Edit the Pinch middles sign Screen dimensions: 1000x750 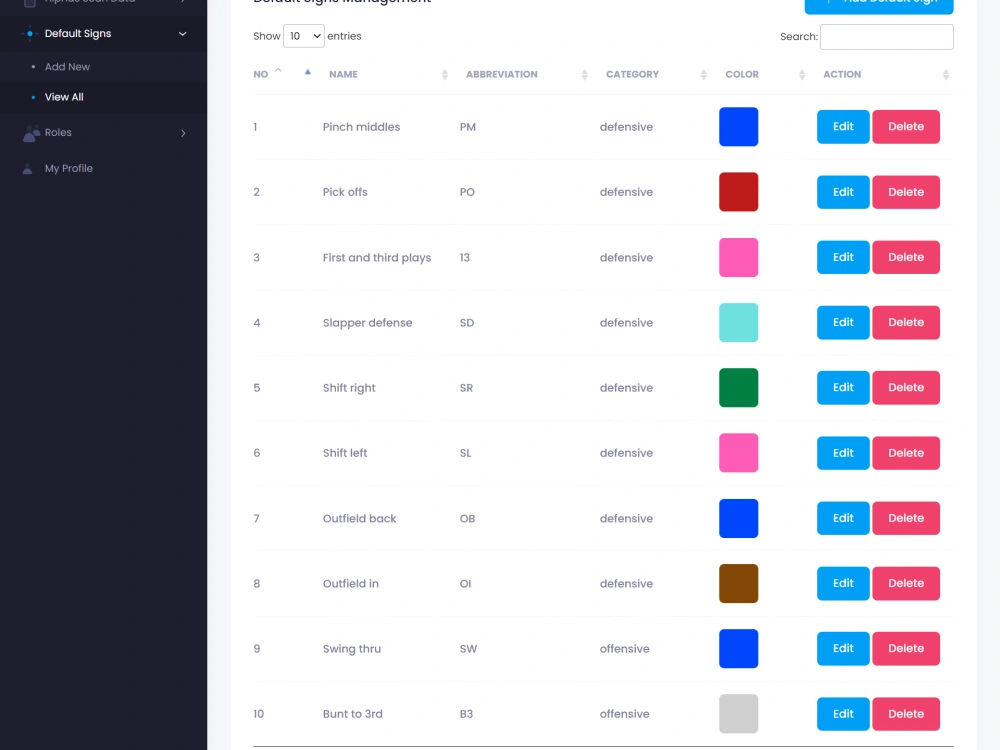843,126
